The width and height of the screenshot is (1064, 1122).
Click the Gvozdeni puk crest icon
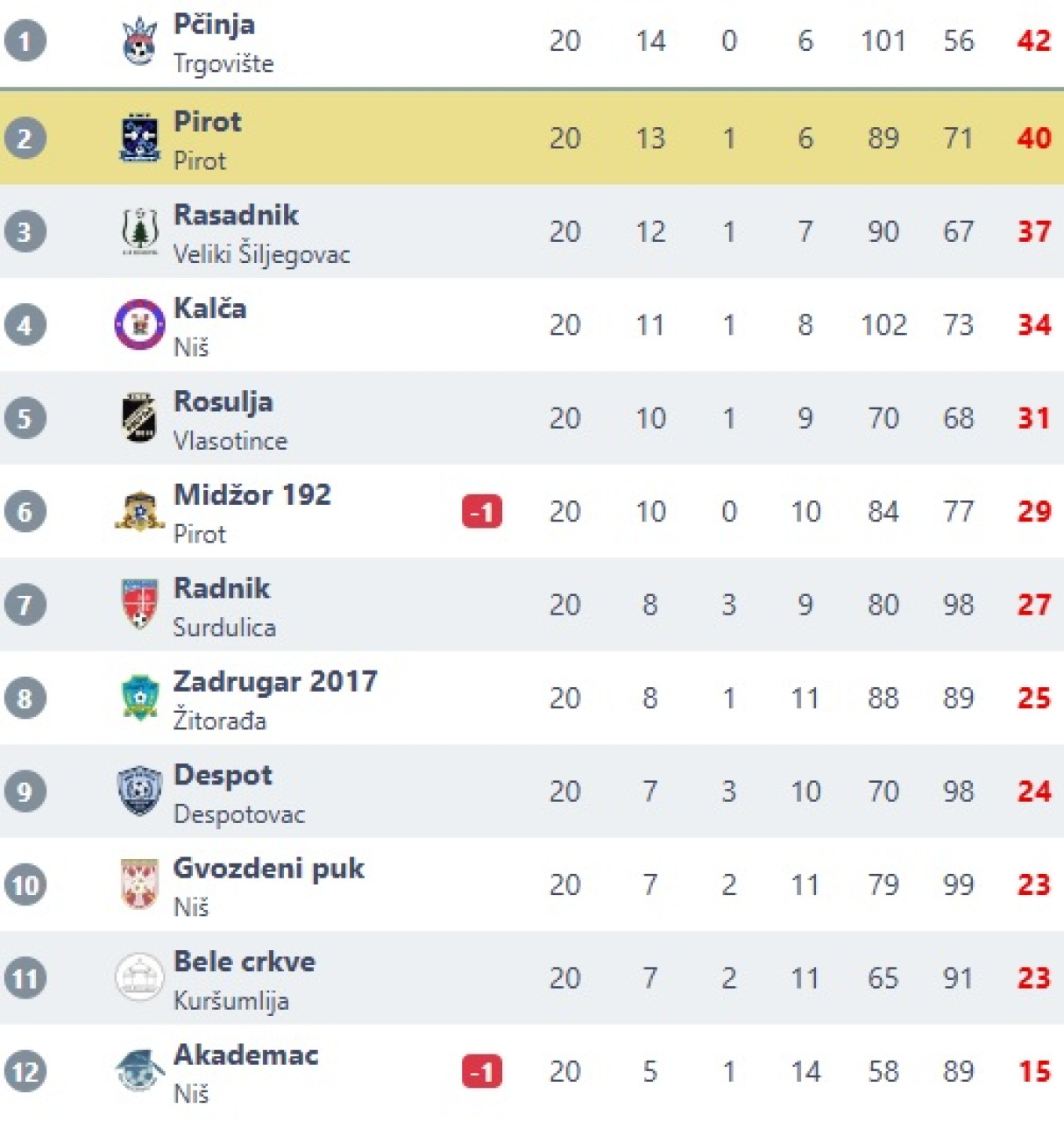[x=139, y=884]
